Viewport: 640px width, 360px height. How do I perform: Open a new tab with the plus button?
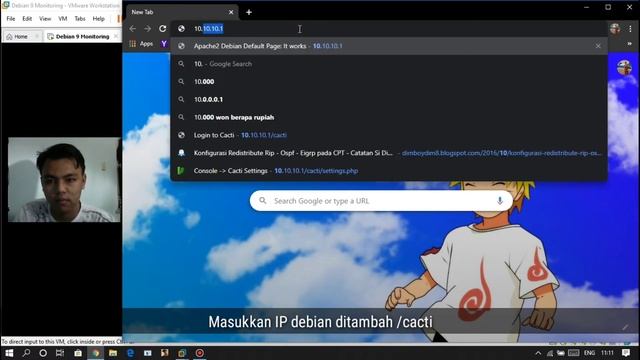click(x=249, y=12)
